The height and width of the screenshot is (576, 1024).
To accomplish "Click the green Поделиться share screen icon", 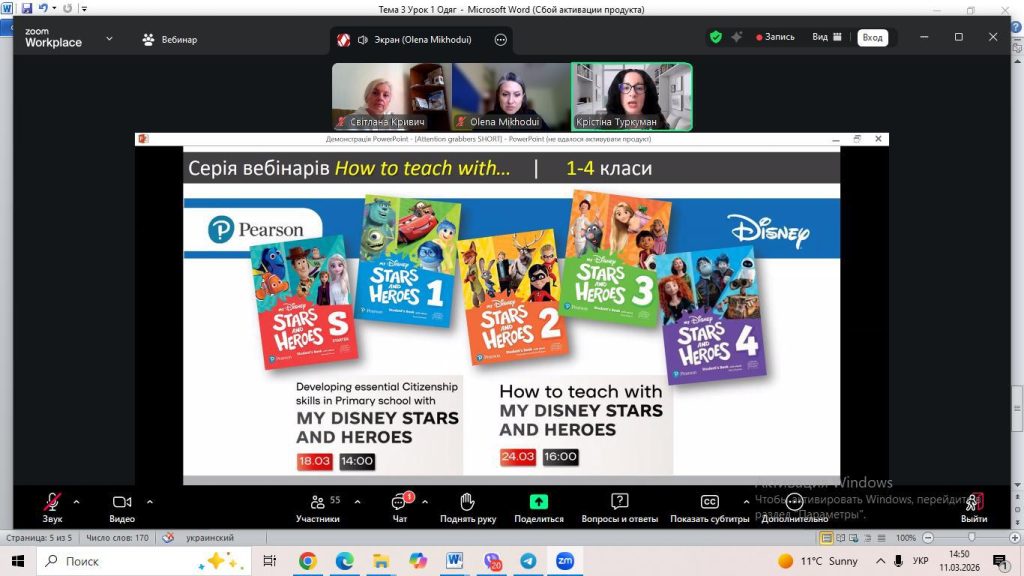I will coord(538,502).
